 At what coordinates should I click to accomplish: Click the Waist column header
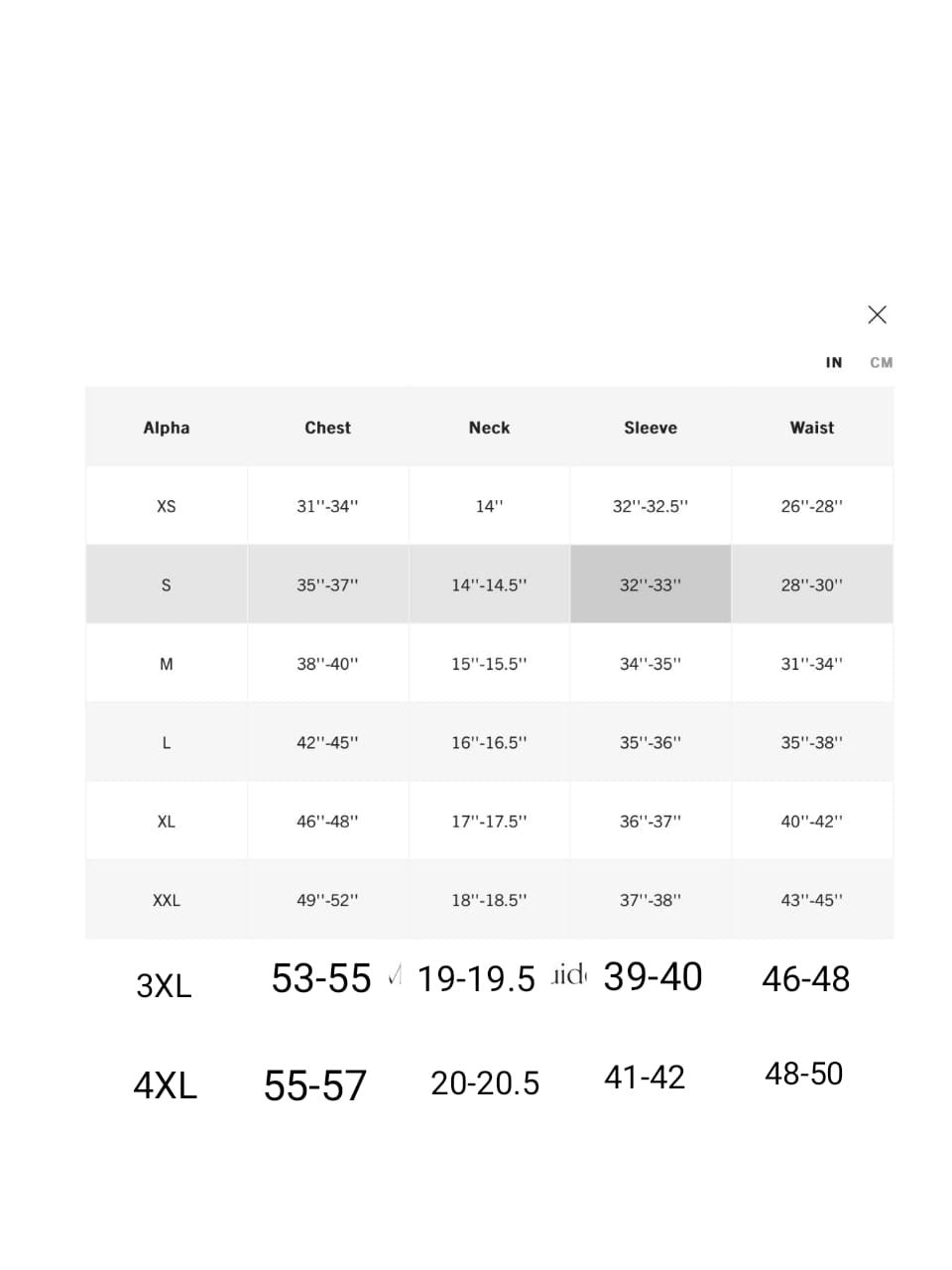[811, 428]
